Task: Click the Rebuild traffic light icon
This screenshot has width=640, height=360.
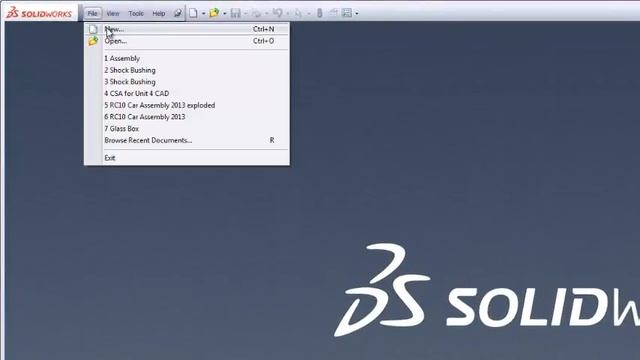Action: pos(320,13)
